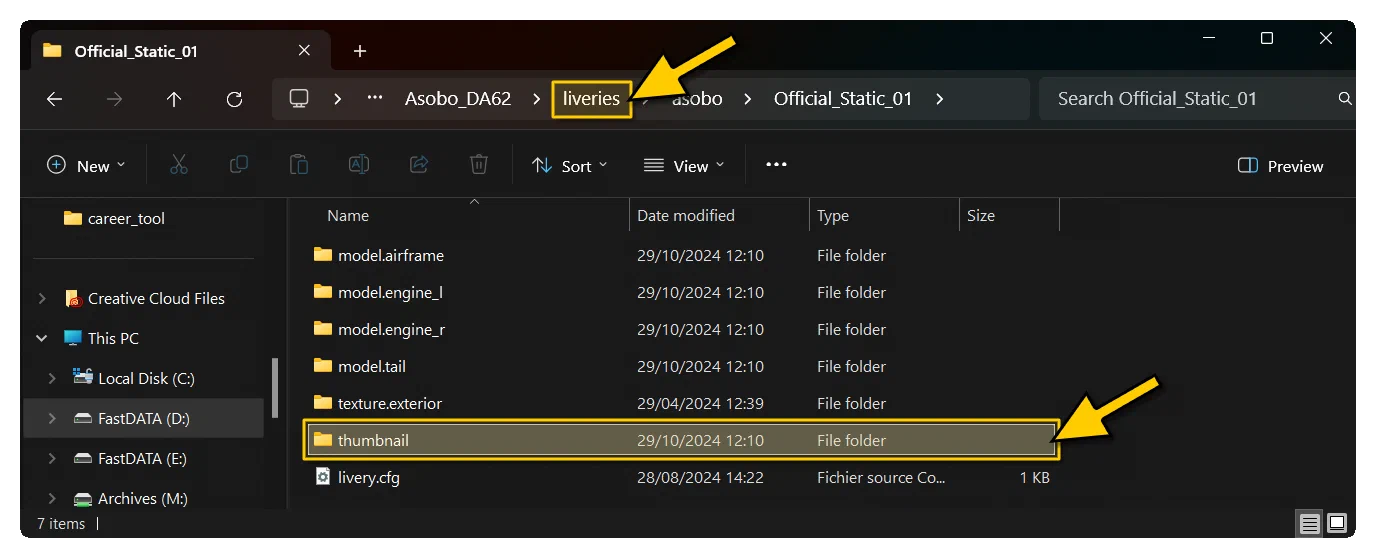Expand Local Disk (C:) node

(x=52, y=378)
